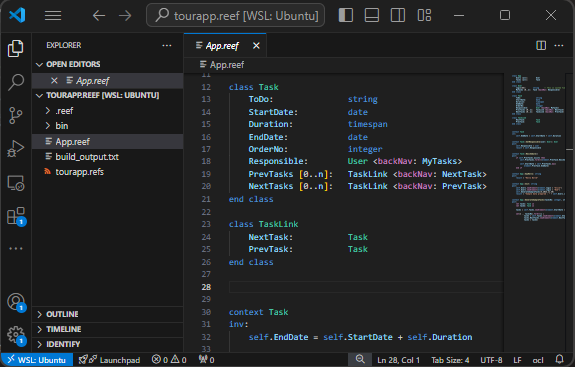Click Ln 28, Col 1 position indicator
The image size is (575, 367).
click(398, 360)
